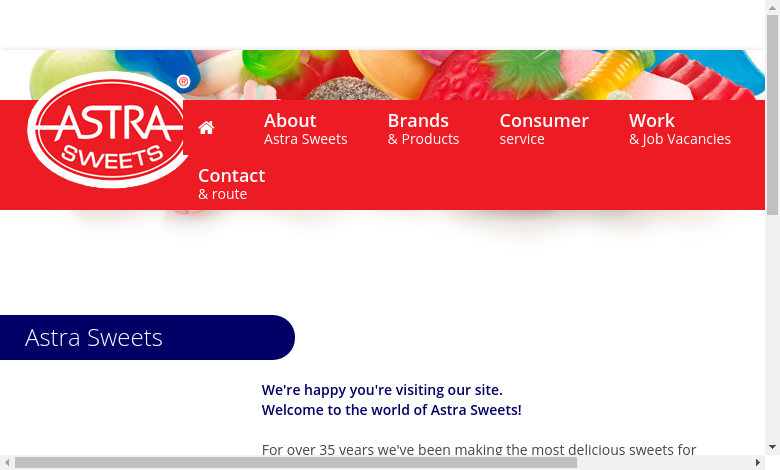Click the right arrow of the horizontal scrollbar
This screenshot has height=470, width=780.
tap(758, 463)
